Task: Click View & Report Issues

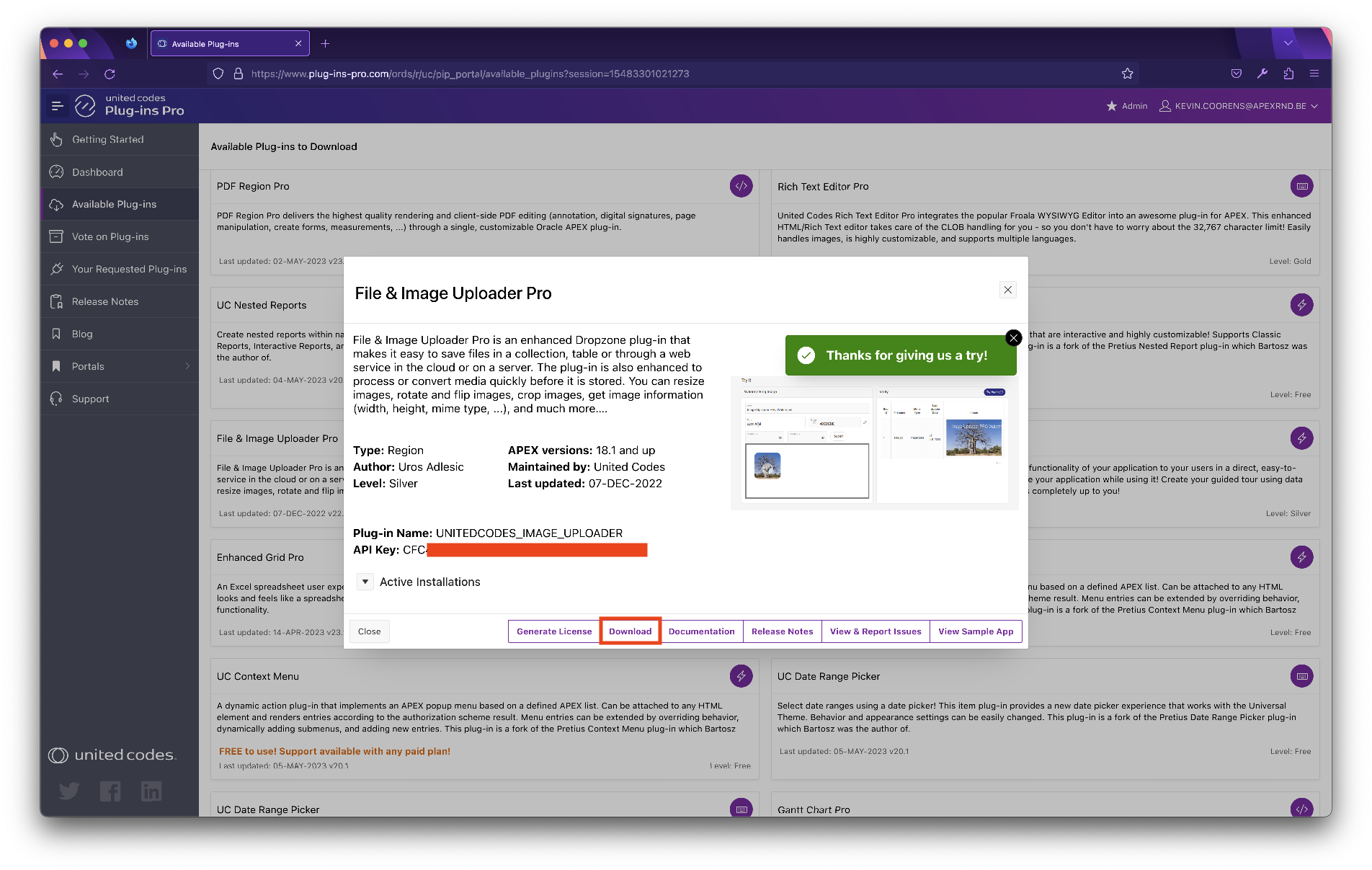Action: pyautogui.click(x=876, y=631)
